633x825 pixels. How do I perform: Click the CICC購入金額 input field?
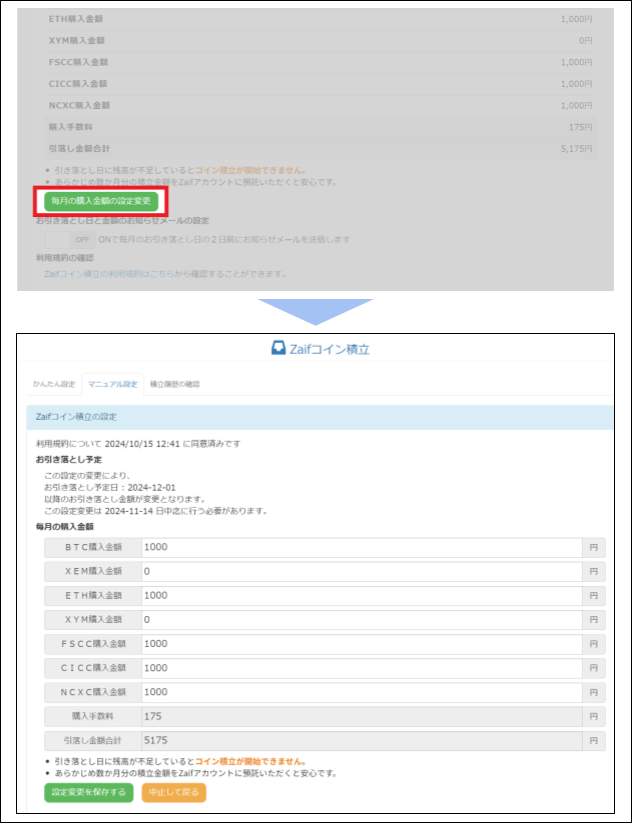point(361,668)
